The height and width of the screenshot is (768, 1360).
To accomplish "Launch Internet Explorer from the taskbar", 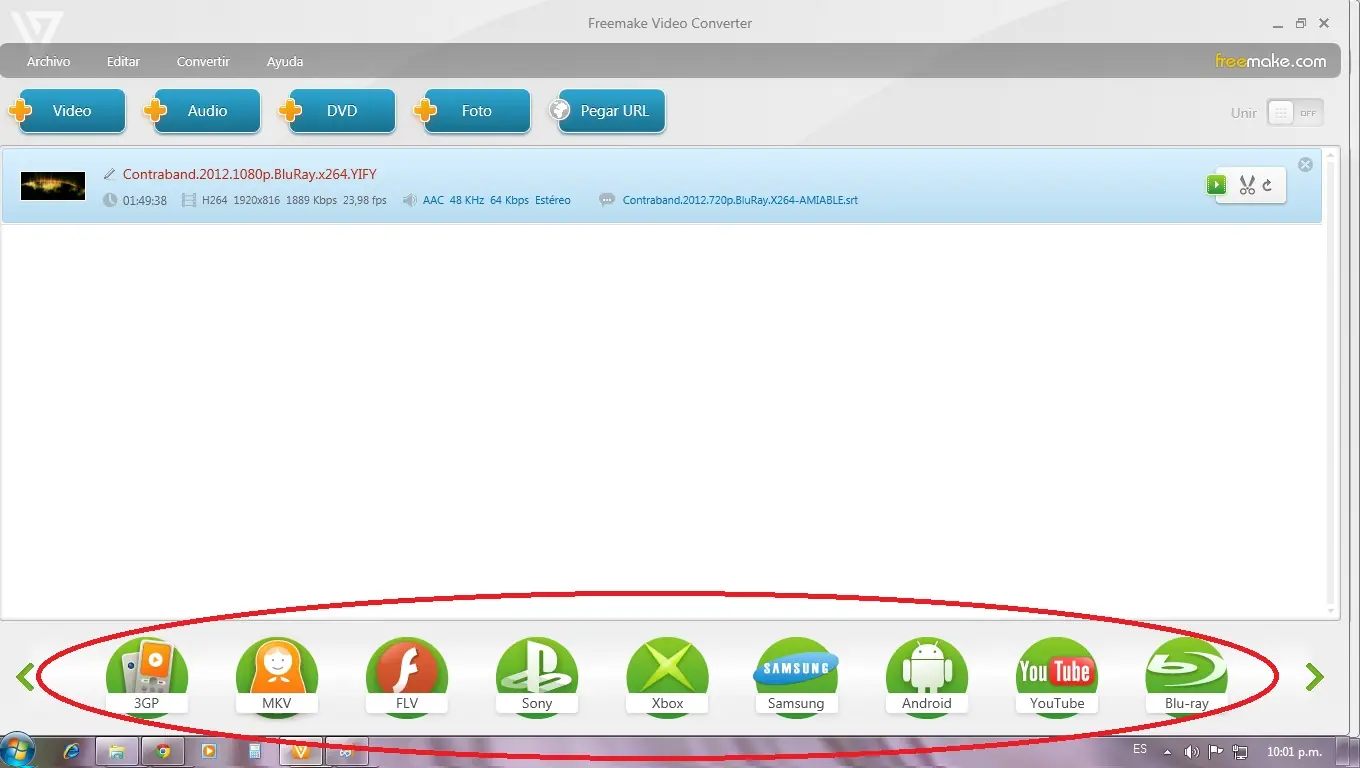I will point(71,751).
